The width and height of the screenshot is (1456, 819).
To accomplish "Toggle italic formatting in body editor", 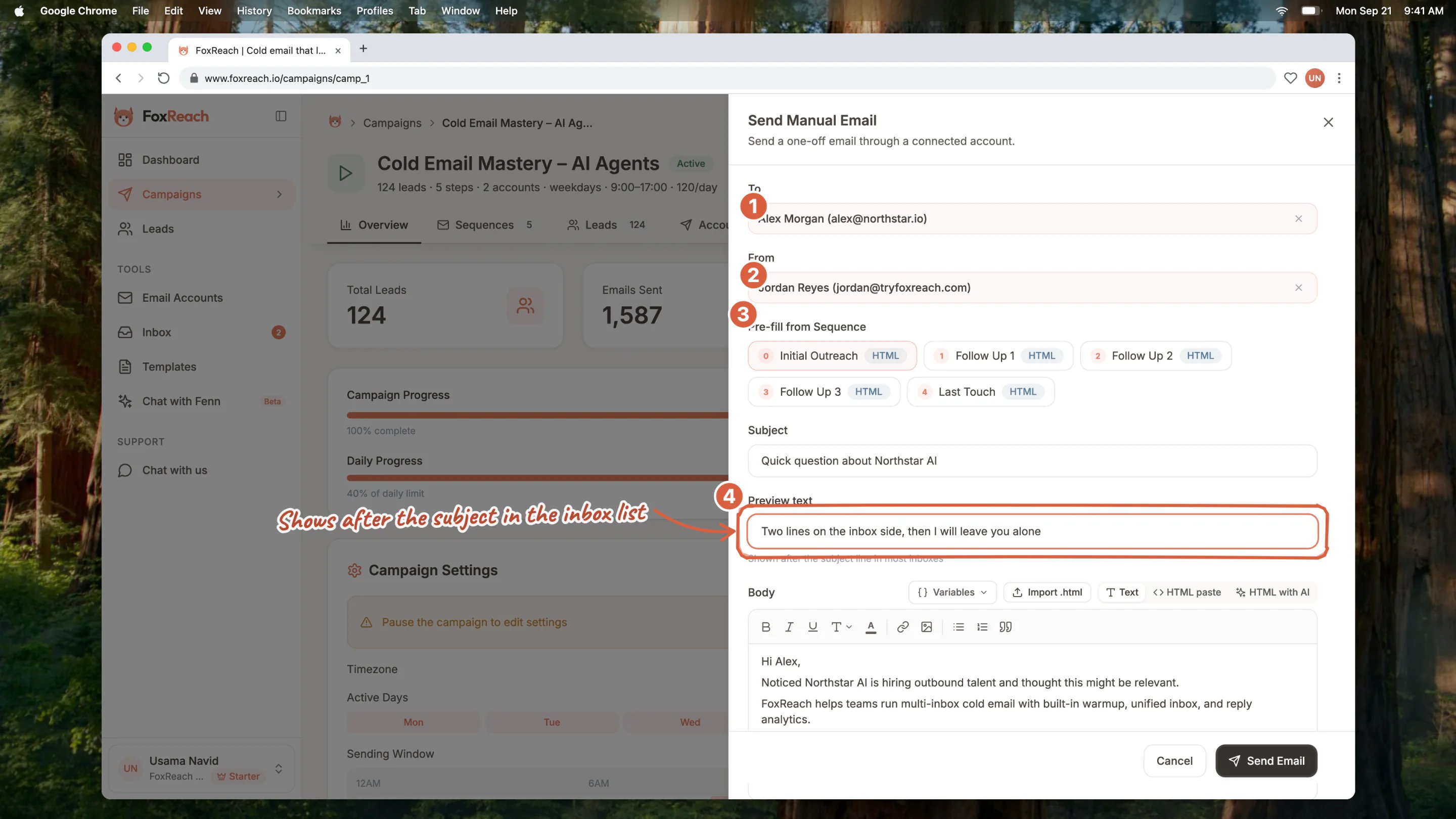I will tap(789, 627).
